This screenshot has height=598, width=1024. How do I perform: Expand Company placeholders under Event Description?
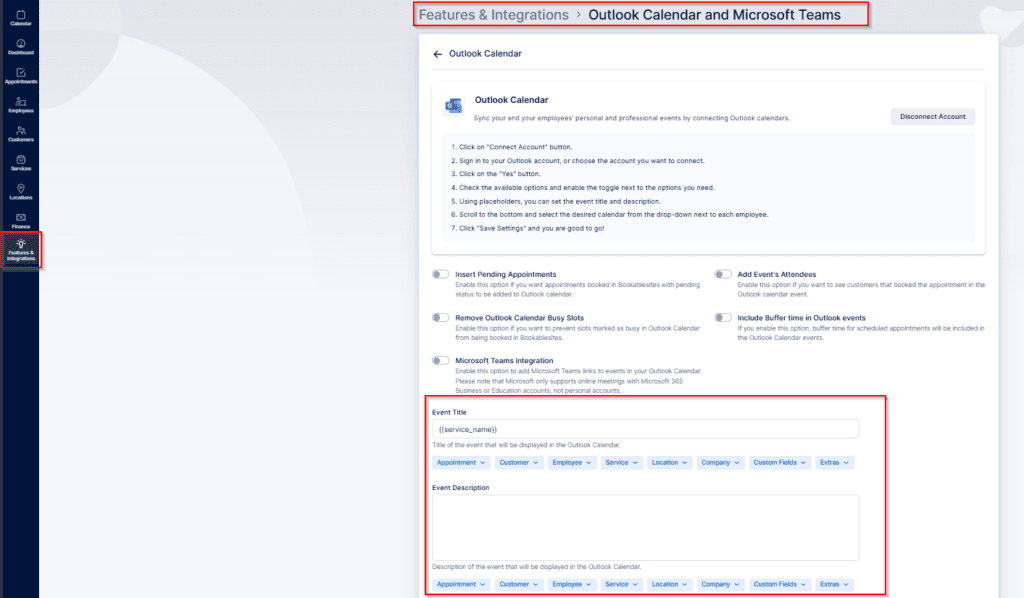click(x=720, y=584)
